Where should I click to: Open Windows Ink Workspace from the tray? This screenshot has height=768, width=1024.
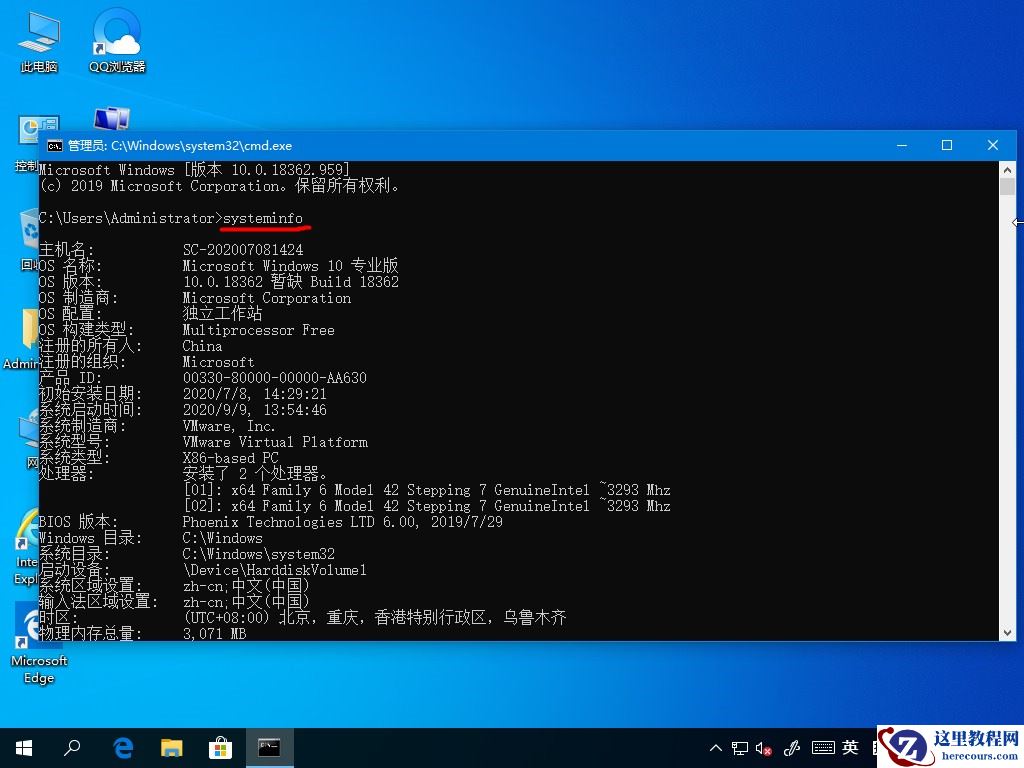pyautogui.click(x=792, y=747)
